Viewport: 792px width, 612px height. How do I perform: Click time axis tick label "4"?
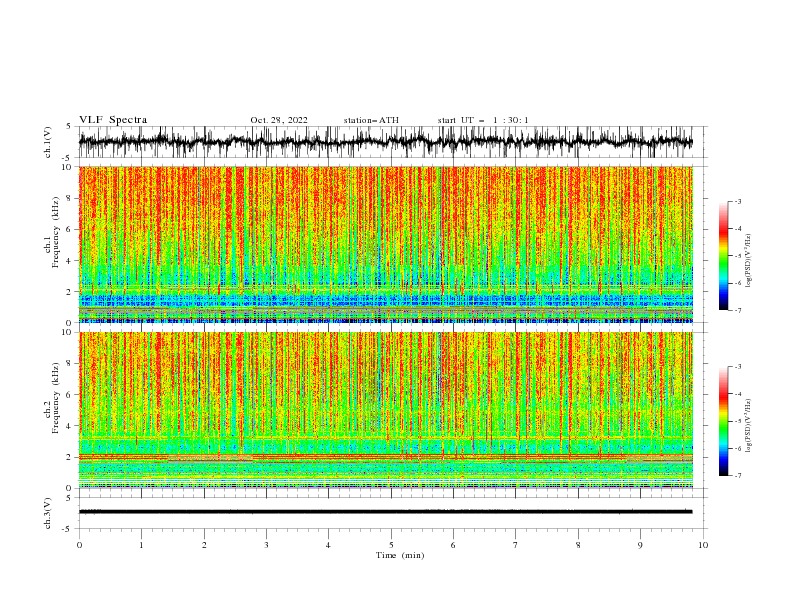tap(329, 545)
